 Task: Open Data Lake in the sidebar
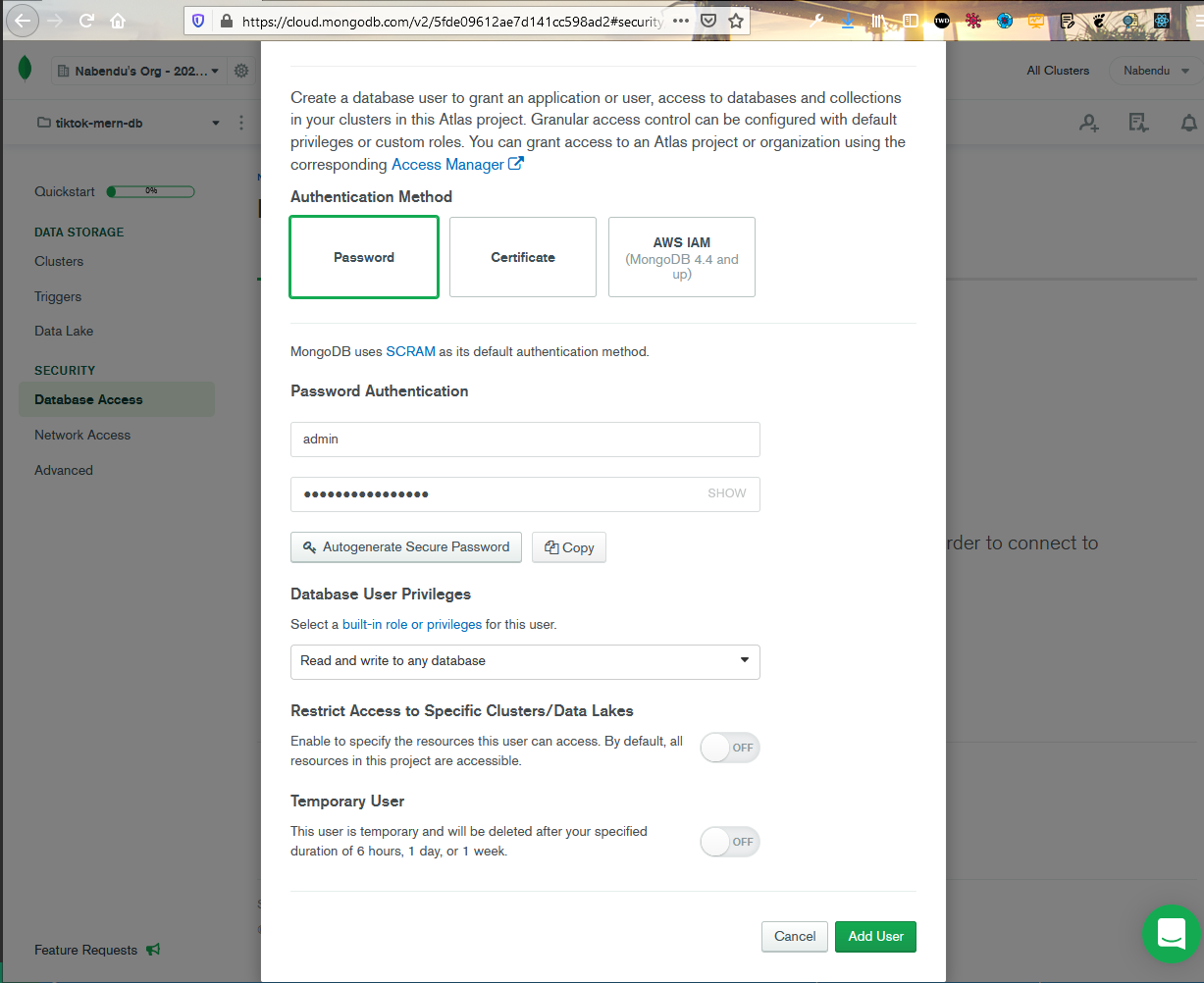(64, 331)
